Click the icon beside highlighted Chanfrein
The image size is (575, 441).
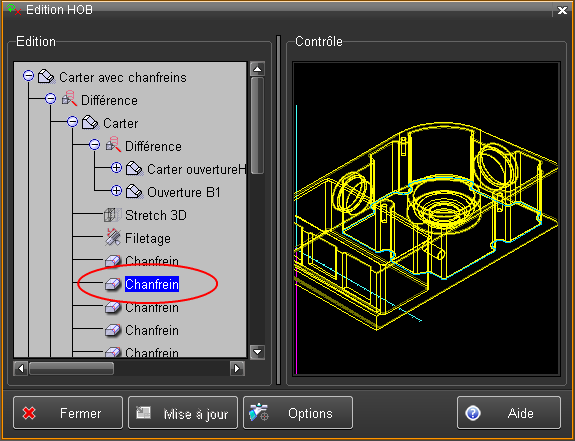tap(113, 284)
